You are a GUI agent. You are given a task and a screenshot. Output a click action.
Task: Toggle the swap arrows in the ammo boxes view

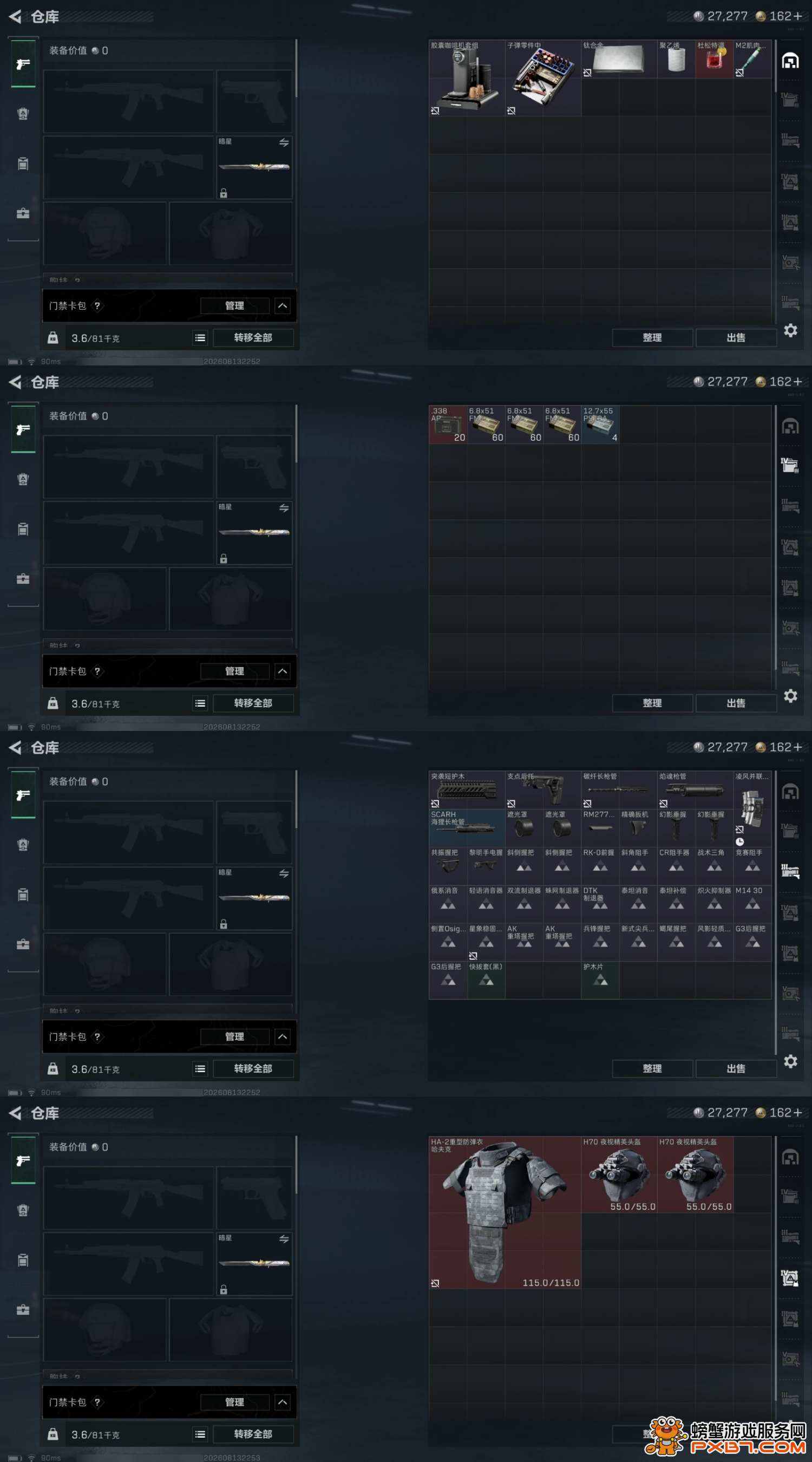click(x=284, y=508)
